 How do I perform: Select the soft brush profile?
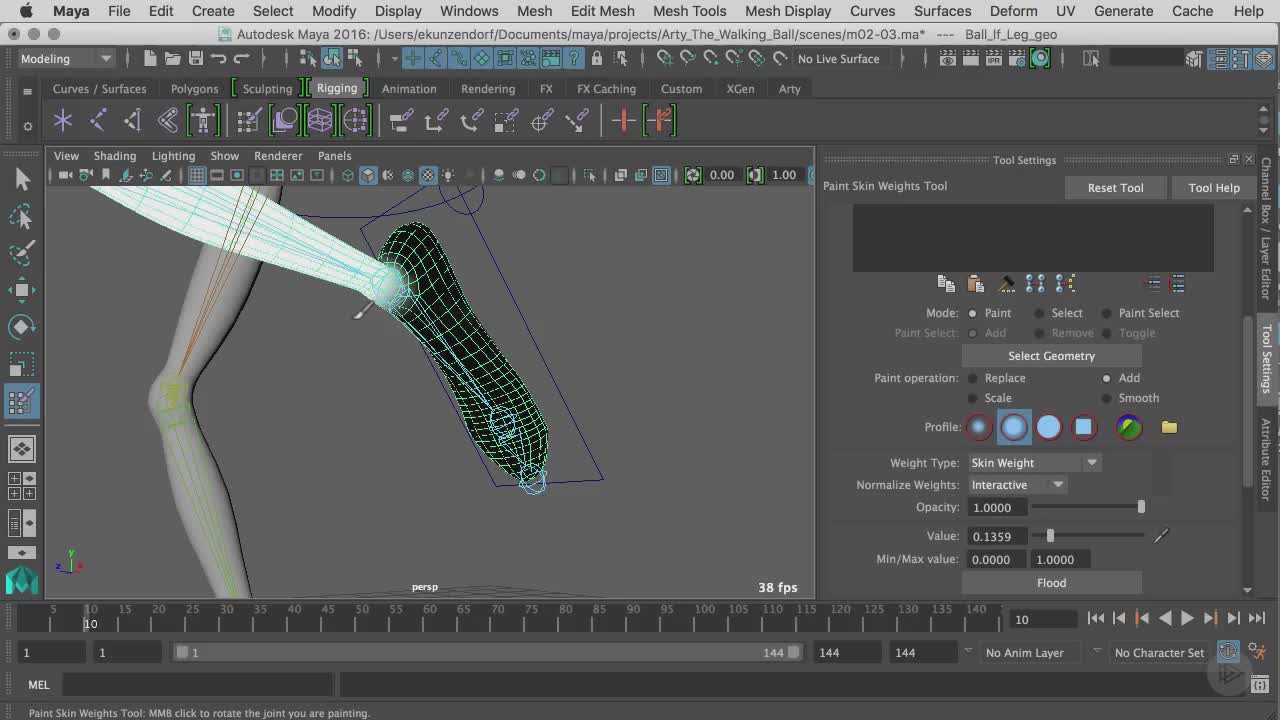point(1014,427)
